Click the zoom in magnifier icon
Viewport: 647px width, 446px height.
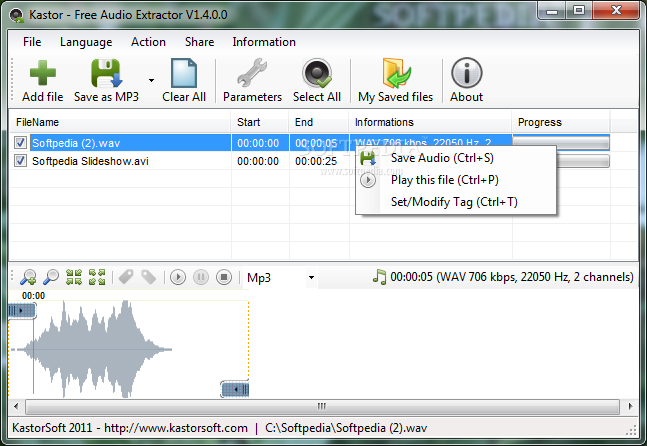tap(28, 277)
